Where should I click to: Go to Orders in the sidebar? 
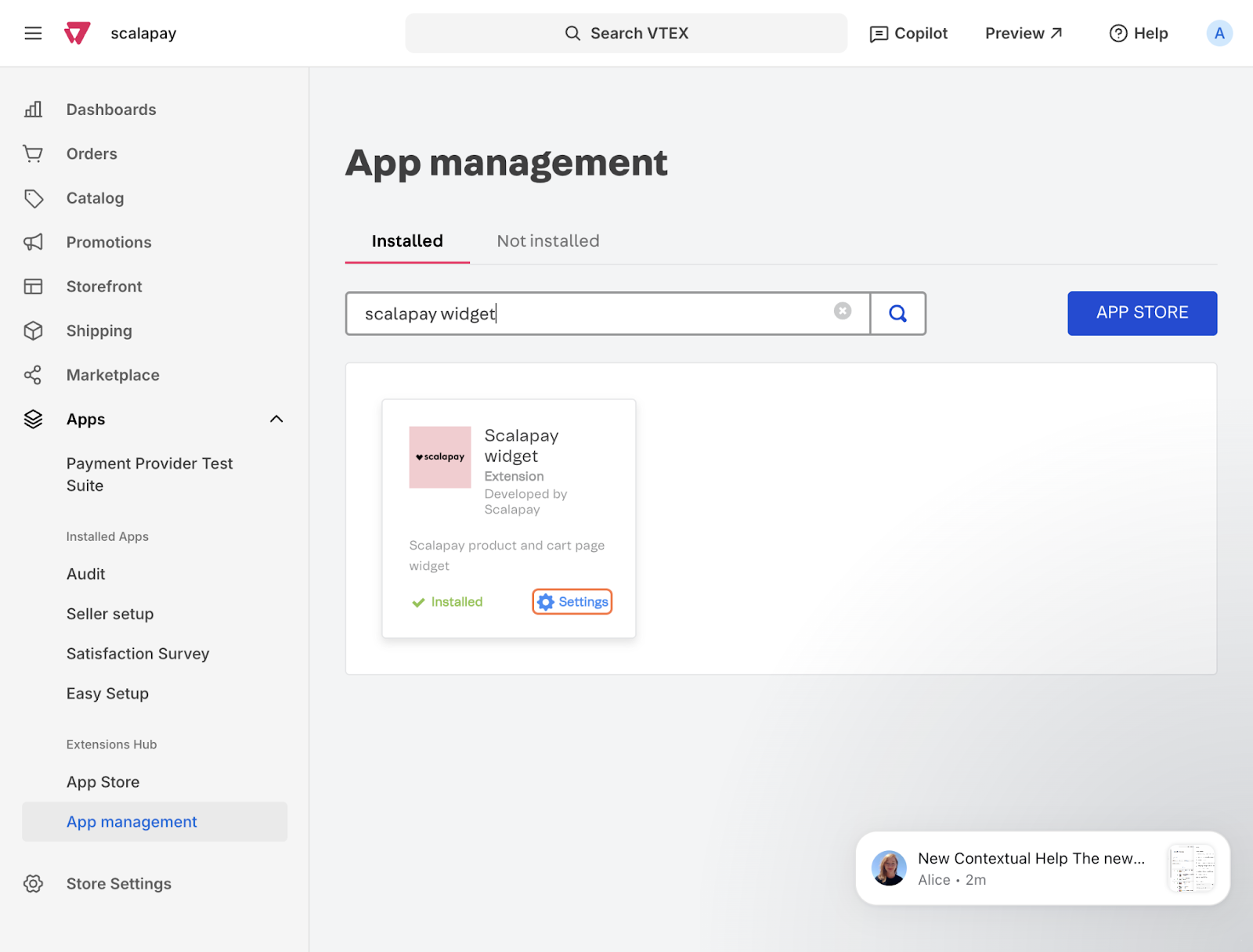[92, 153]
